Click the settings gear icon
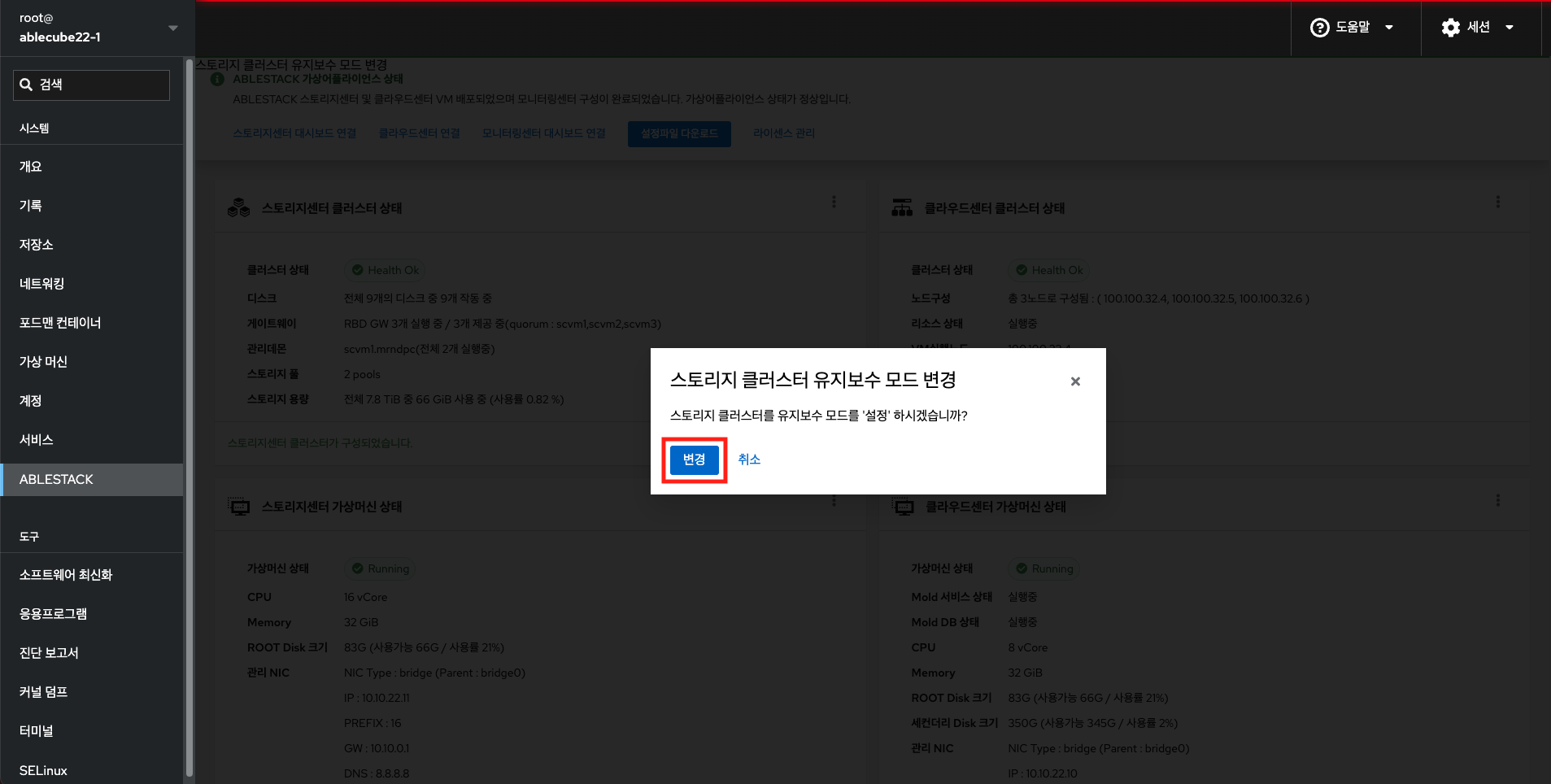The image size is (1551, 784). tap(1450, 28)
